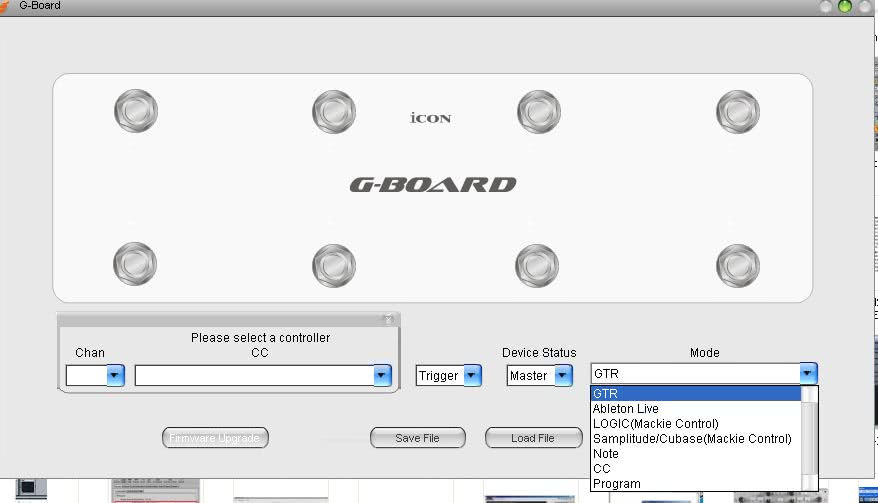Open the Chan dropdown arrow
This screenshot has width=878, height=503.
(x=115, y=375)
